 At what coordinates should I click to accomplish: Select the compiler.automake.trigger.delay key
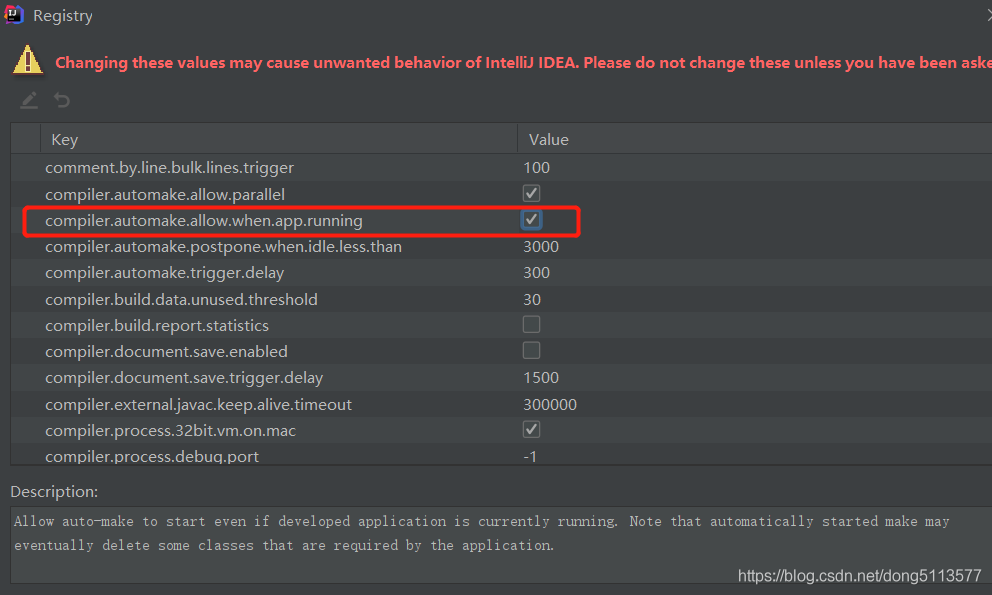click(164, 272)
